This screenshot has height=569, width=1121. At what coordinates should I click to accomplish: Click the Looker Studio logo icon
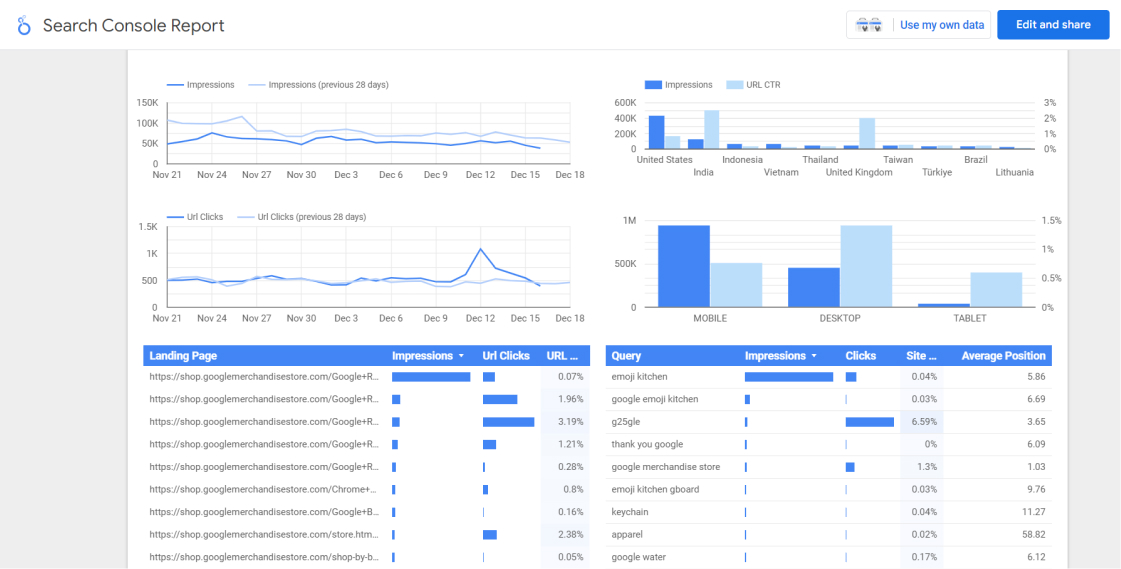pos(24,26)
